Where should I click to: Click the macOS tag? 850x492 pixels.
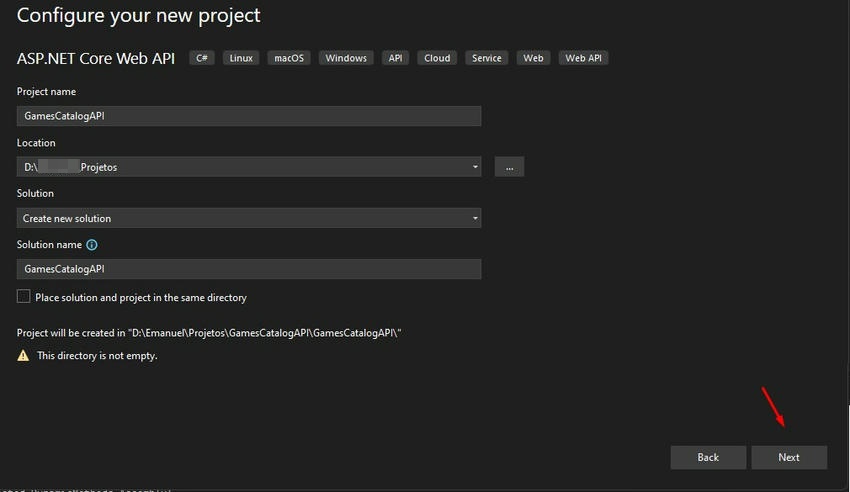click(289, 58)
